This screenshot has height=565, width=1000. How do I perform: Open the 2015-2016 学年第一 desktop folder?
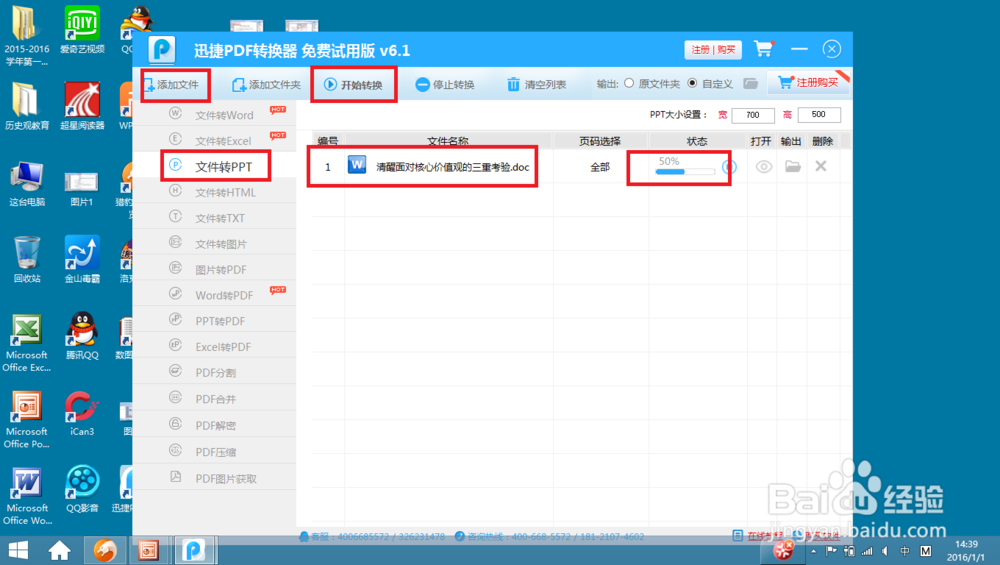point(27,35)
